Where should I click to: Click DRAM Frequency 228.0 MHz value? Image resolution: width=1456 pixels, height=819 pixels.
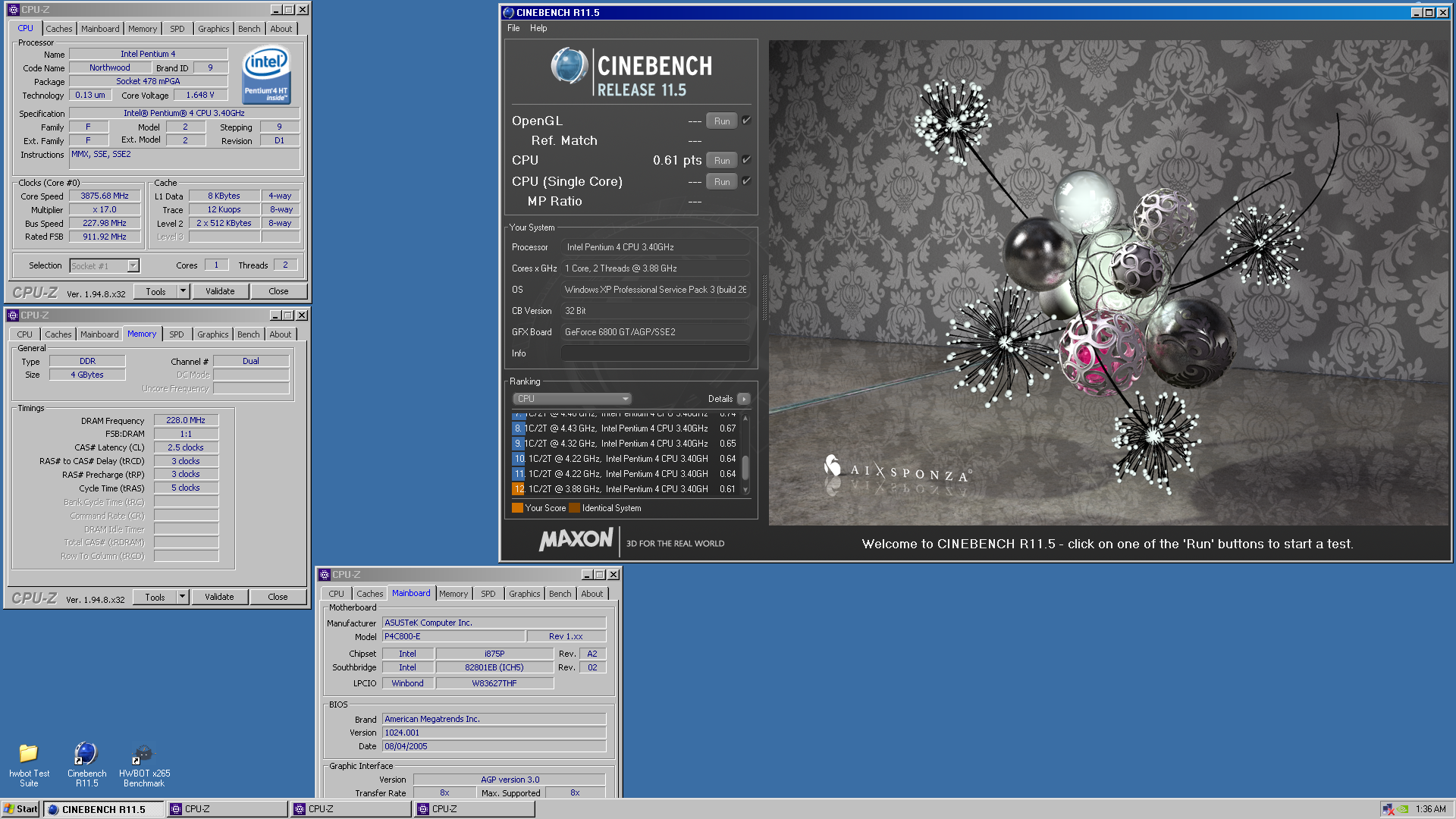[186, 420]
